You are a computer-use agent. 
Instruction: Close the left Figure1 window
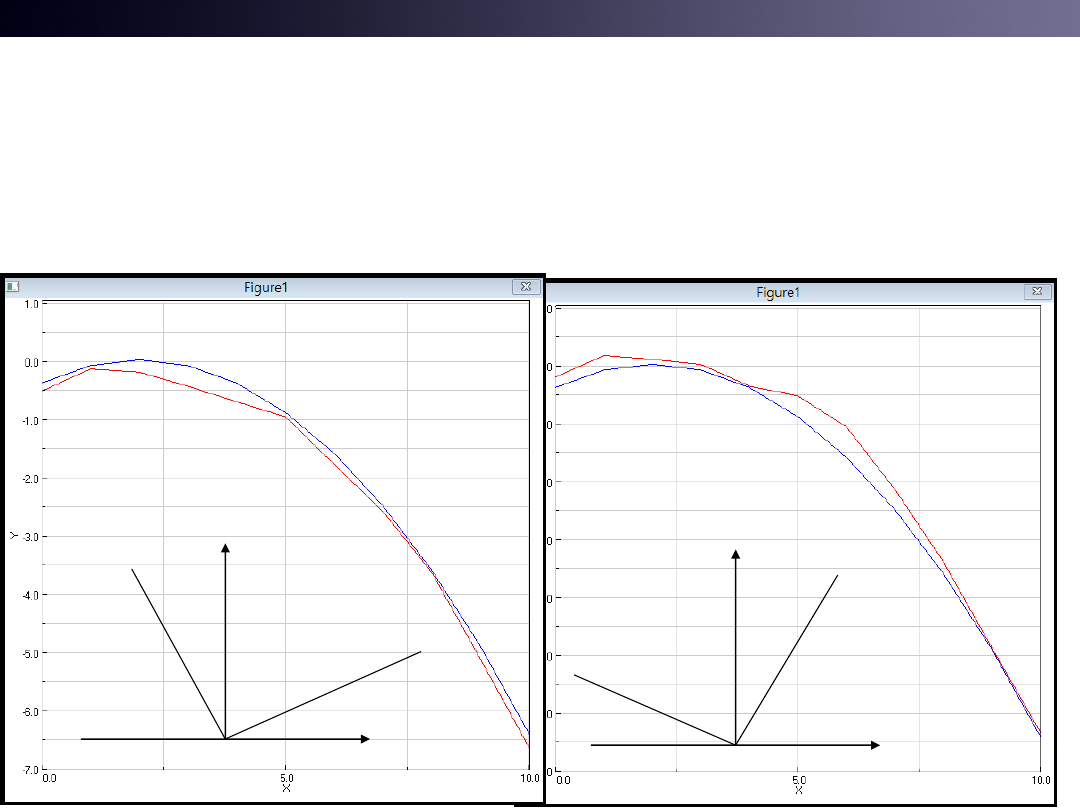[526, 287]
